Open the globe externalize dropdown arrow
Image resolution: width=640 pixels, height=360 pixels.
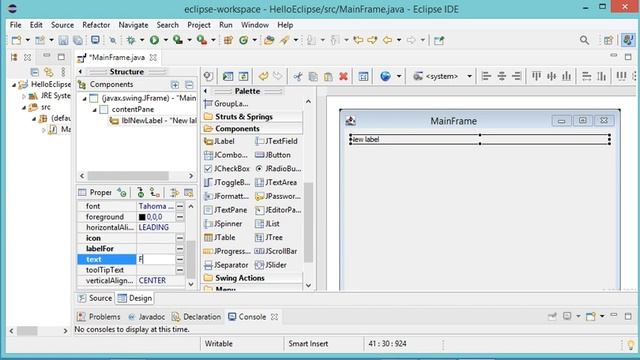coord(399,76)
